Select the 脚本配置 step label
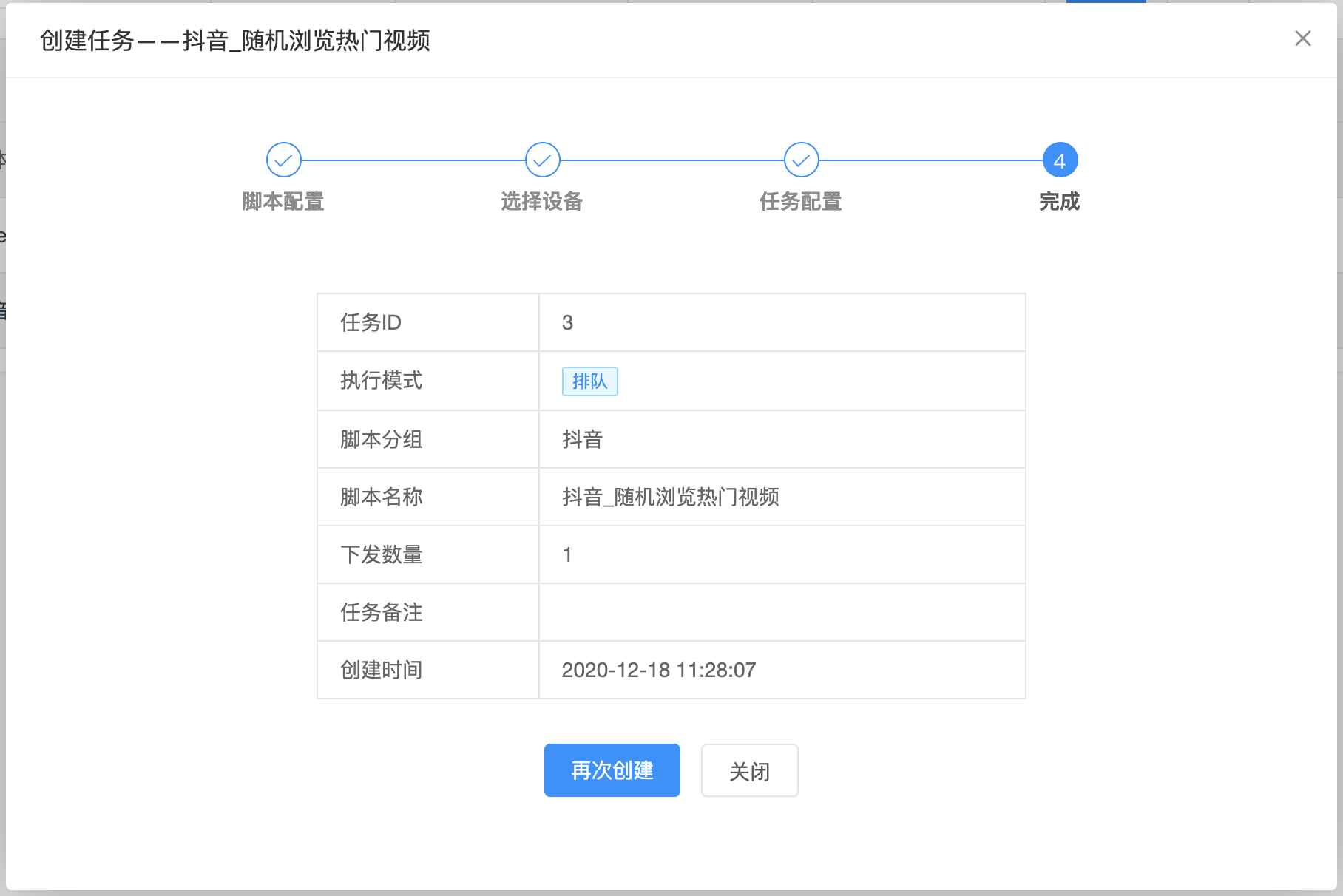Screen dimensions: 1343x896 [x=283, y=201]
